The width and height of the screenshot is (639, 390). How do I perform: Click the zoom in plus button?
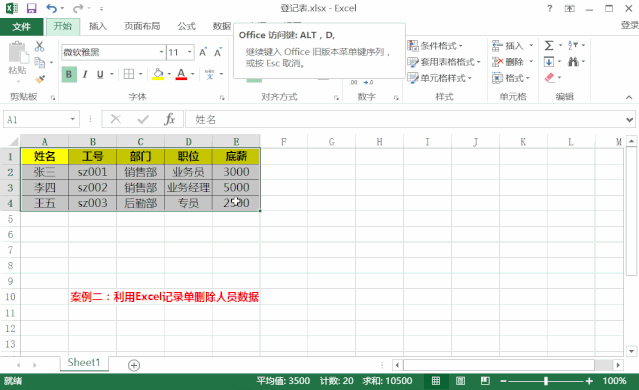589,381
